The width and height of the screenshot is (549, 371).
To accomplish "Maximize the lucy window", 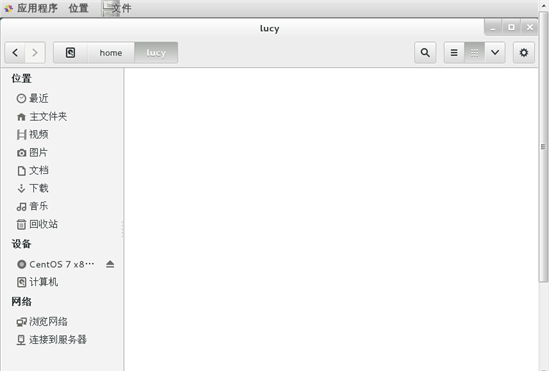I will [x=512, y=27].
